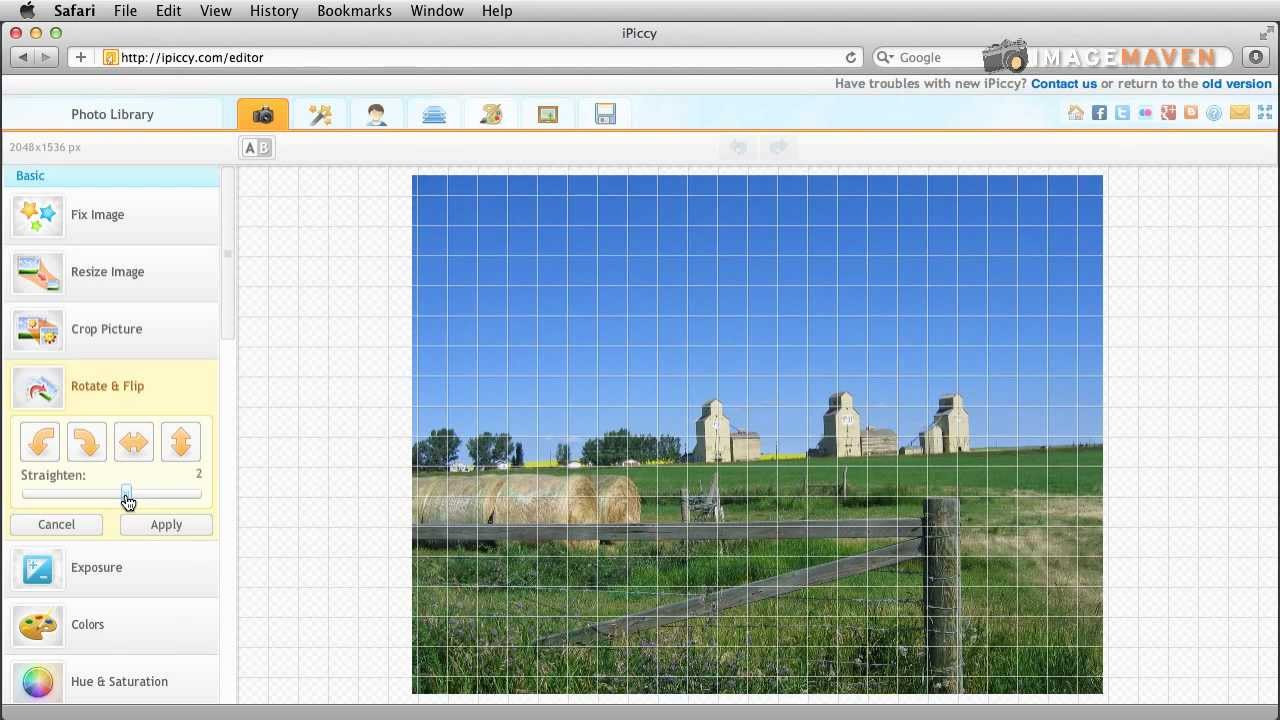Toggle the A/B before-after compare button

tap(257, 148)
